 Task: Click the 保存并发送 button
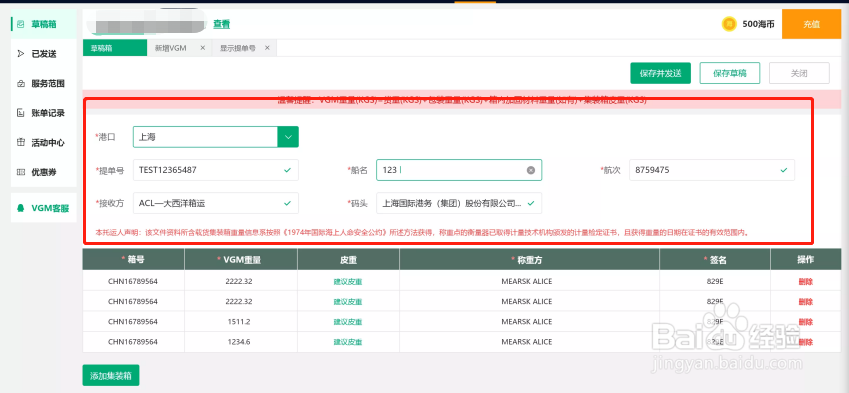tap(660, 73)
